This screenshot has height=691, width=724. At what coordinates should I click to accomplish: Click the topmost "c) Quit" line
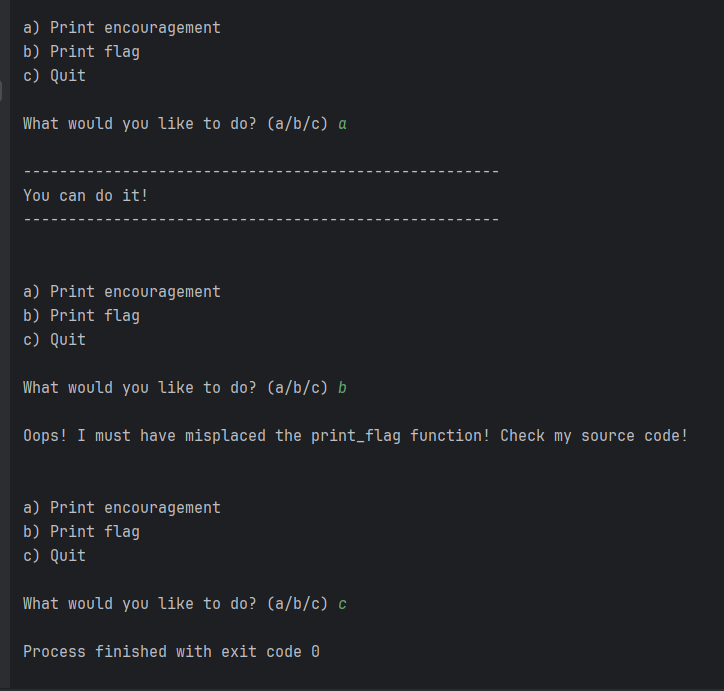(x=54, y=76)
